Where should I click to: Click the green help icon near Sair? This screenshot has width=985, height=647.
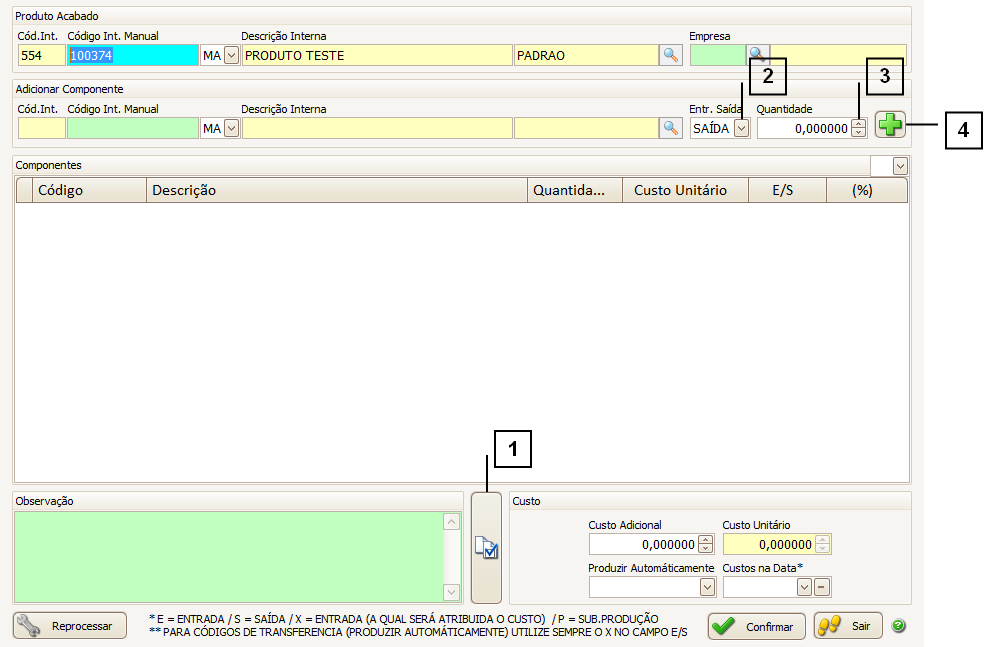pyautogui.click(x=898, y=626)
